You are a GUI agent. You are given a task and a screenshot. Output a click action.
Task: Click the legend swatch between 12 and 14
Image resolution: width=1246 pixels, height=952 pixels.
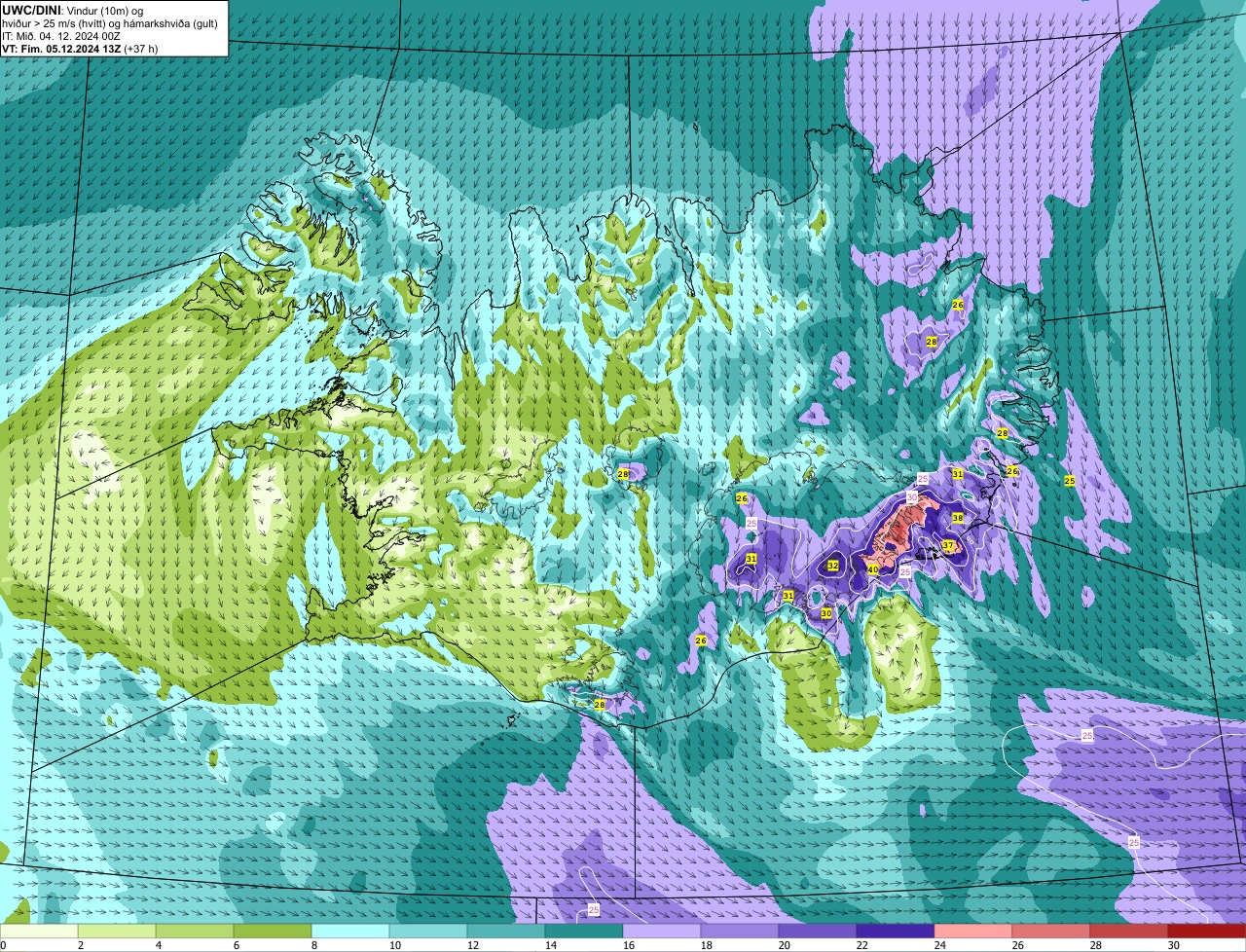pyautogui.click(x=506, y=931)
